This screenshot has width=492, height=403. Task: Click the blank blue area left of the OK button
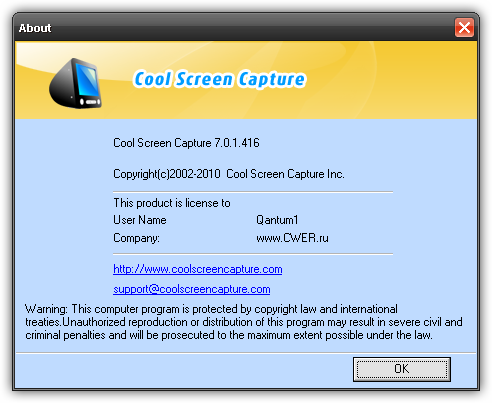tap(183, 370)
